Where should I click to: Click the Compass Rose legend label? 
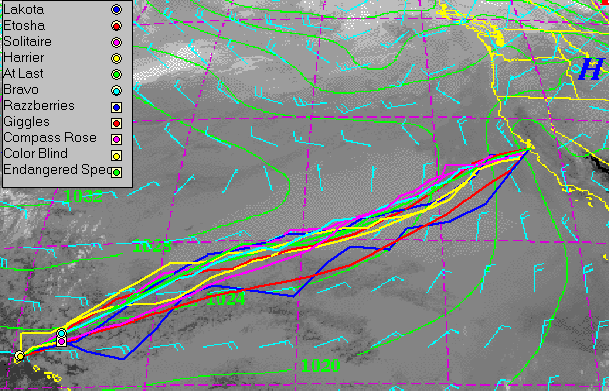50,138
